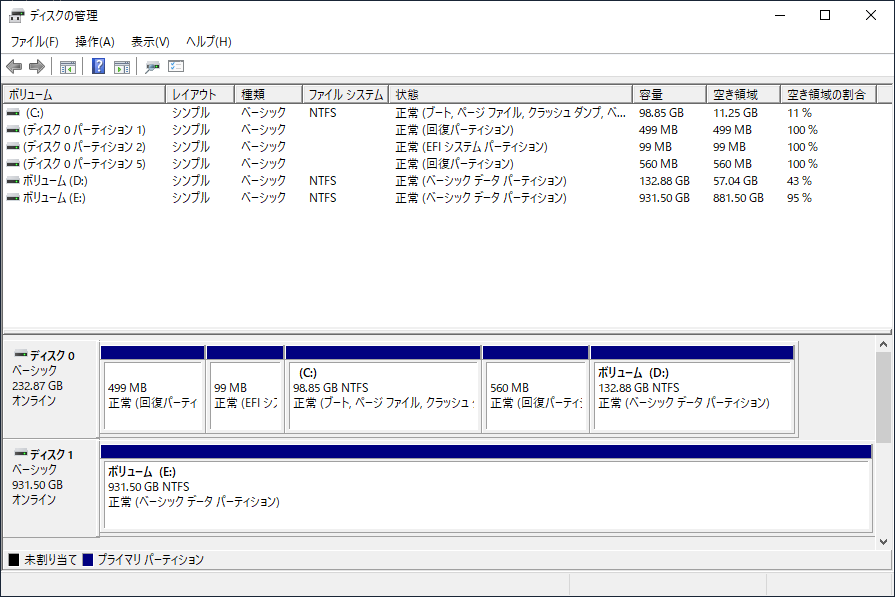Click the 種類 column header
This screenshot has height=597, width=895.
click(x=268, y=94)
